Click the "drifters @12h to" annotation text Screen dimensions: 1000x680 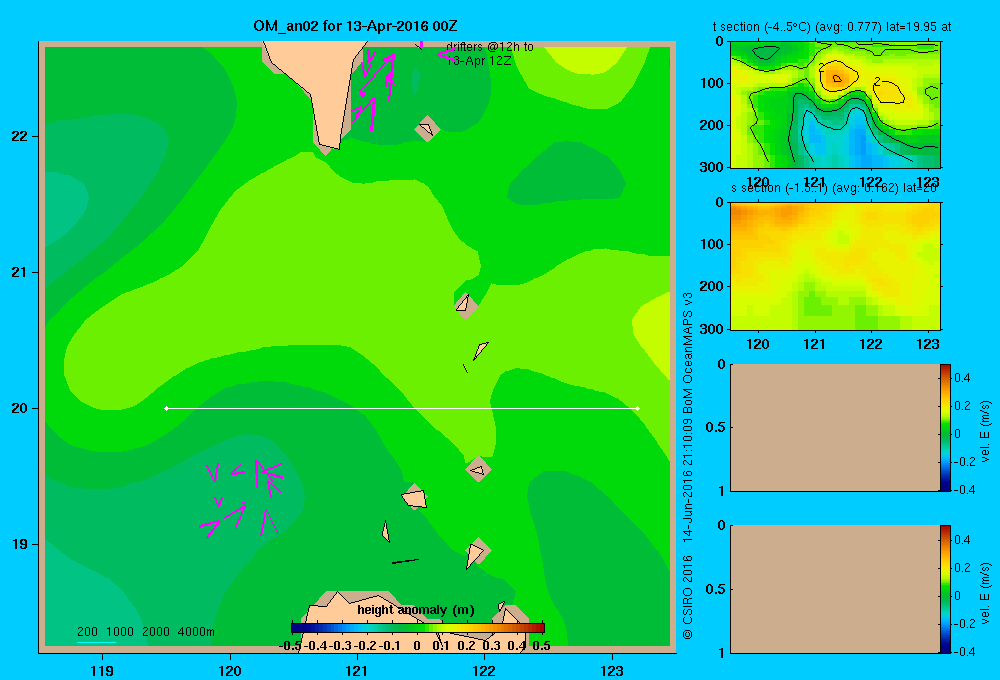coord(490,47)
